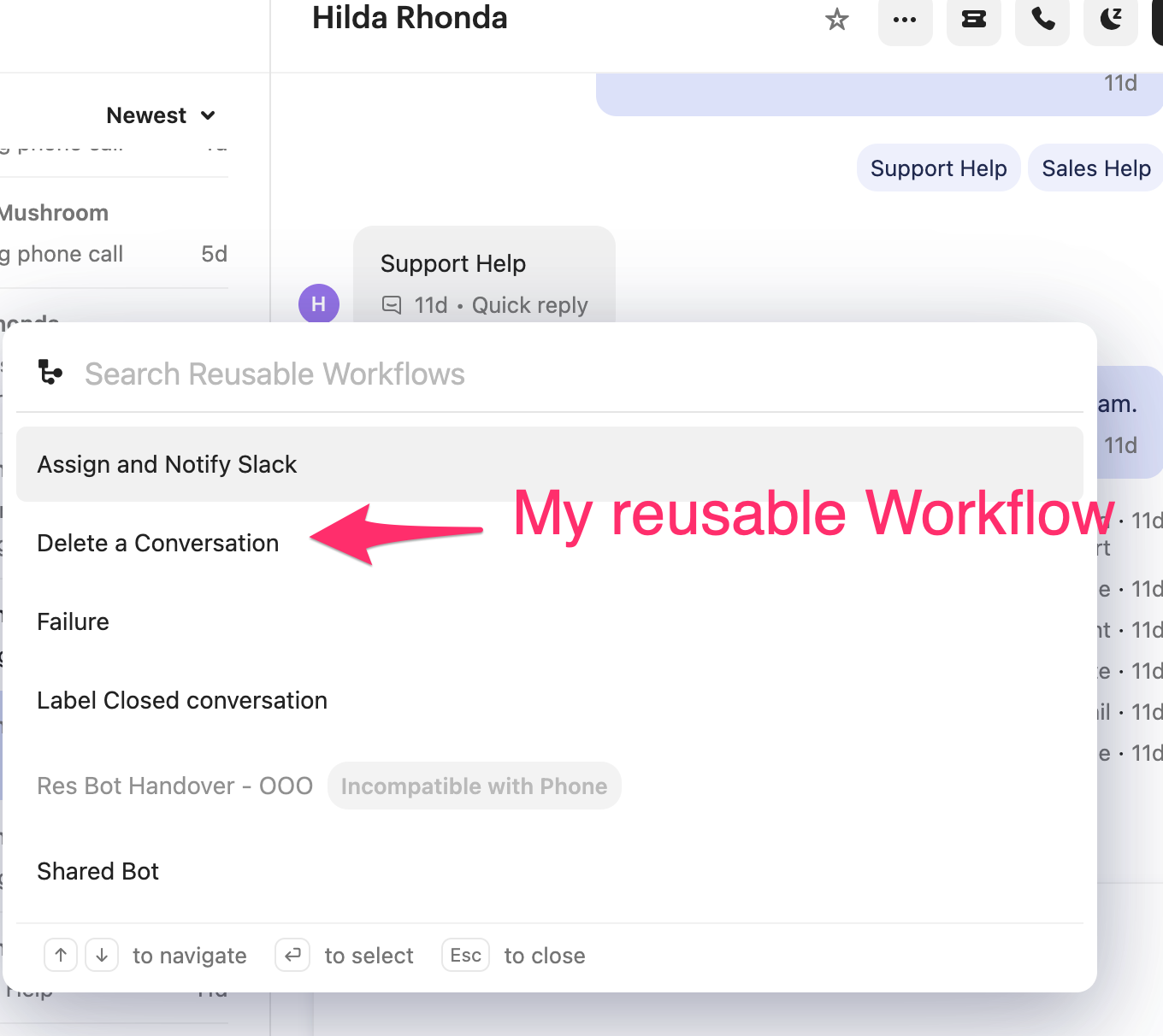Click the Esc key to close
Image resolution: width=1163 pixels, height=1036 pixels.
465,955
